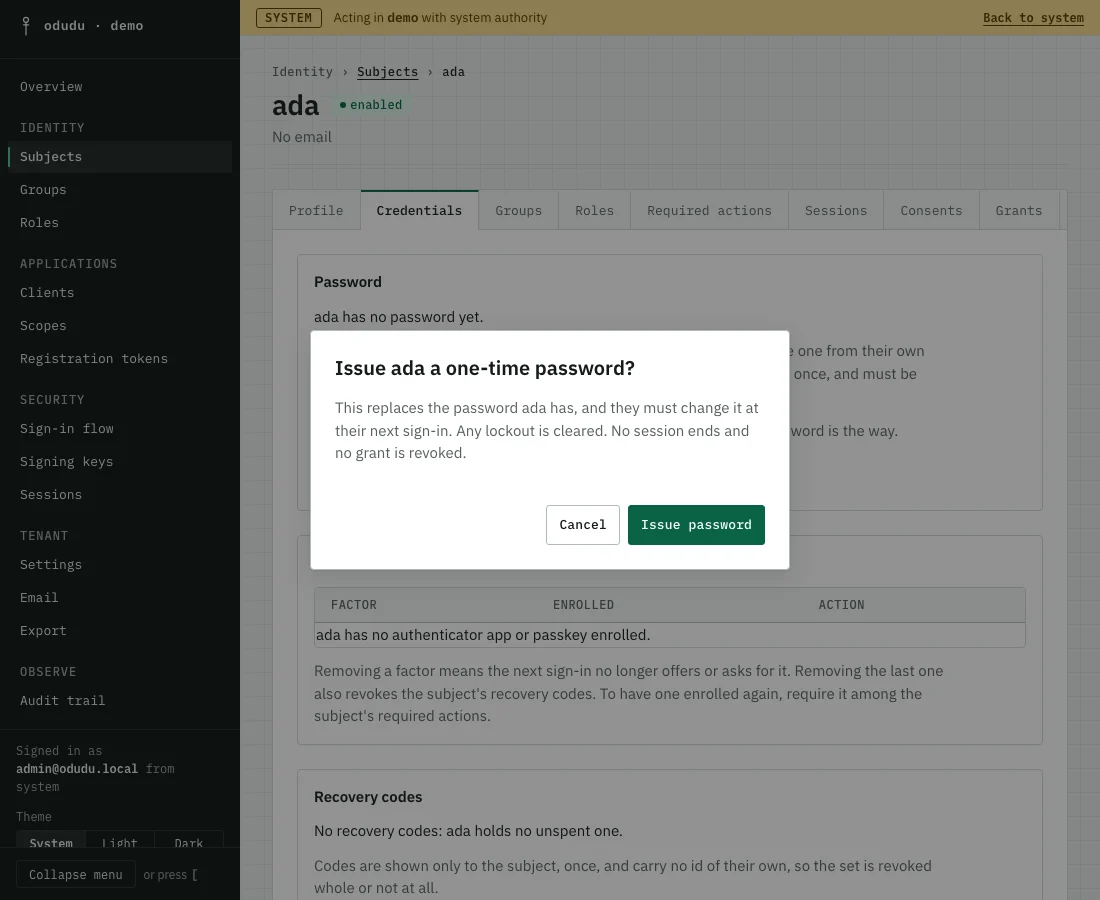
Task: Switch to the Profile tab
Action: click(316, 210)
